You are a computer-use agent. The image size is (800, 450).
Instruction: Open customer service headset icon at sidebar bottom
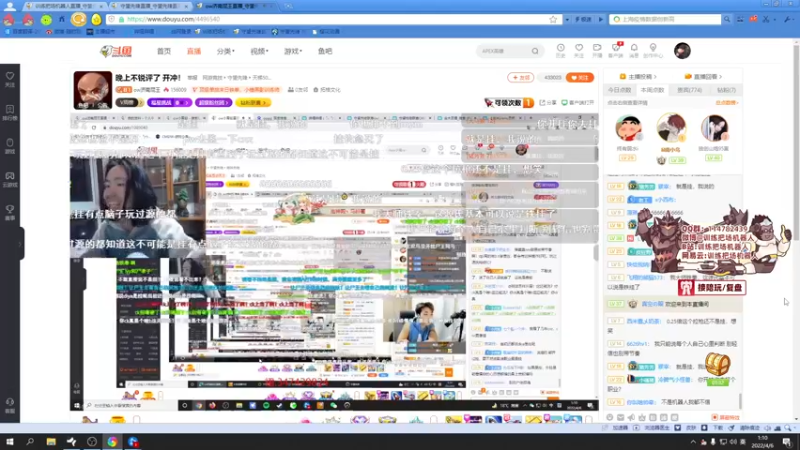coord(10,405)
